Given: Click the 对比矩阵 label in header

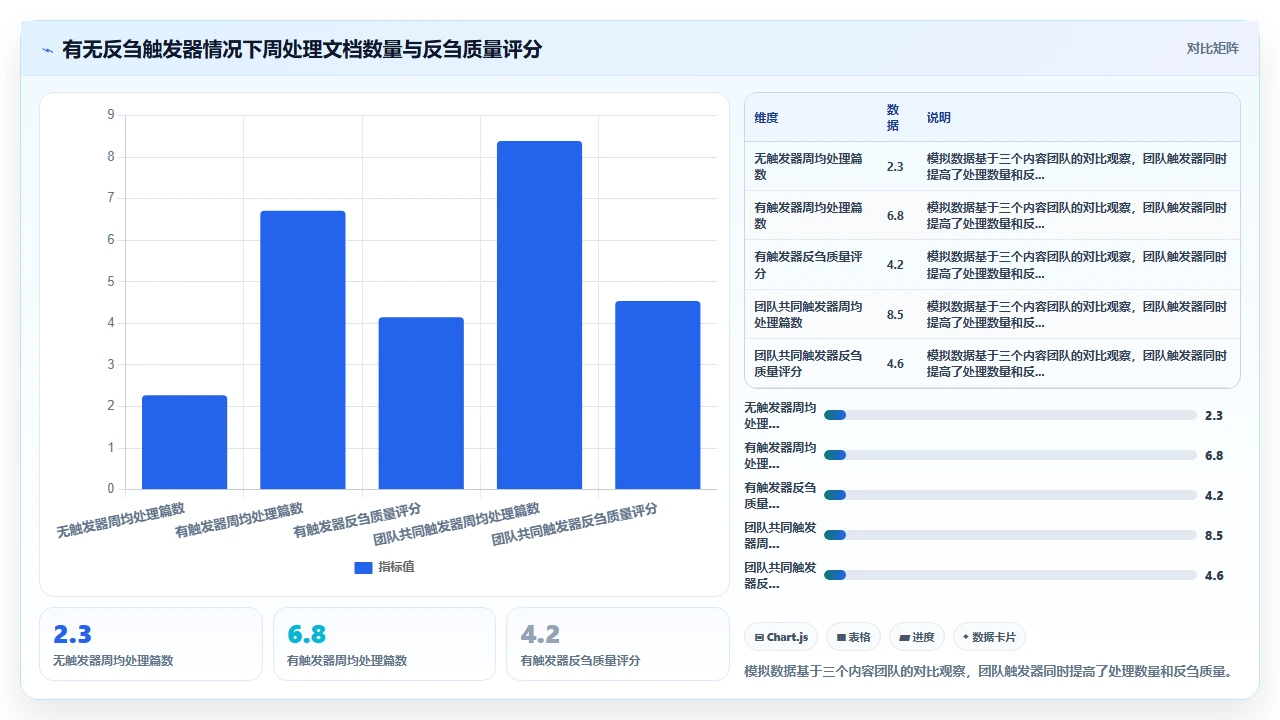Looking at the screenshot, I should 1212,48.
